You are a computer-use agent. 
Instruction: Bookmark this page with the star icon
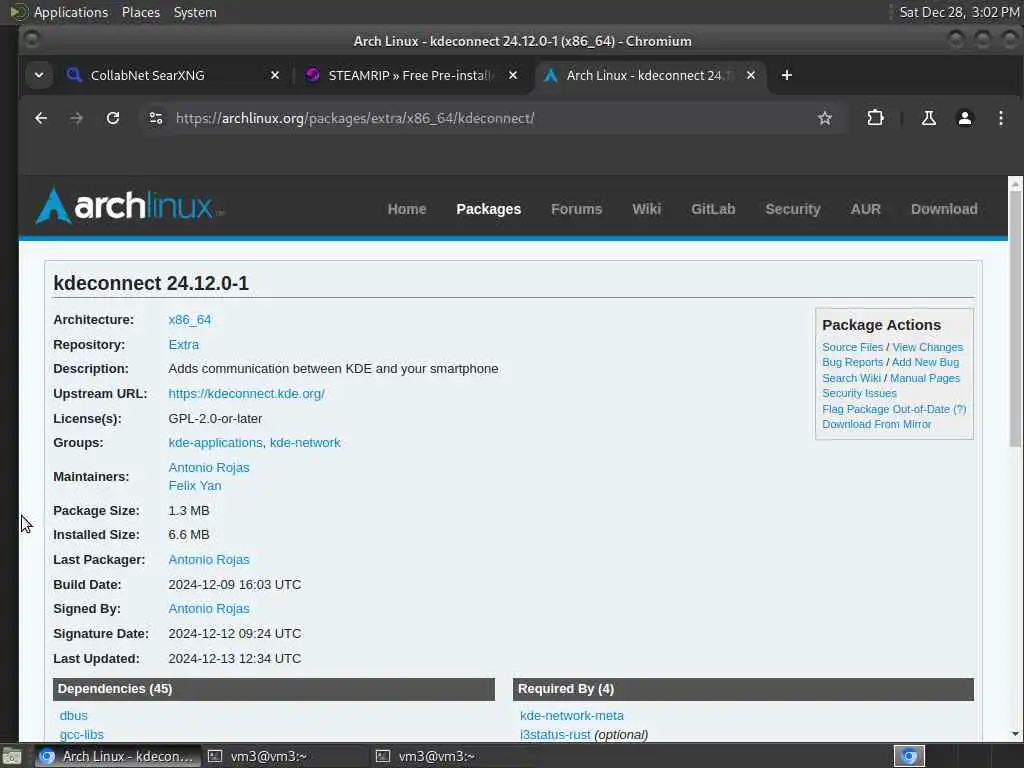point(825,118)
